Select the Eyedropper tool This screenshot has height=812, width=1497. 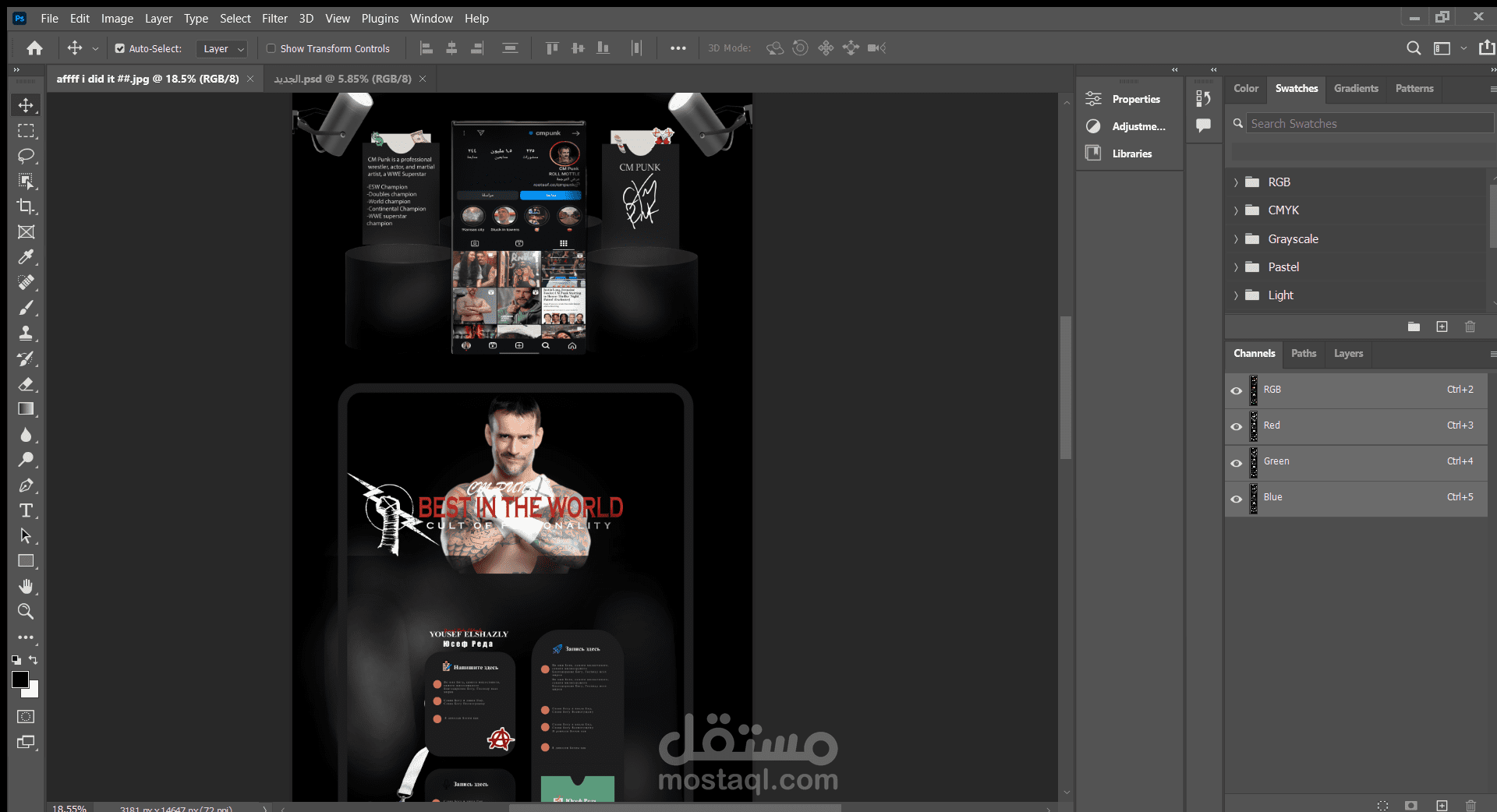(x=26, y=257)
